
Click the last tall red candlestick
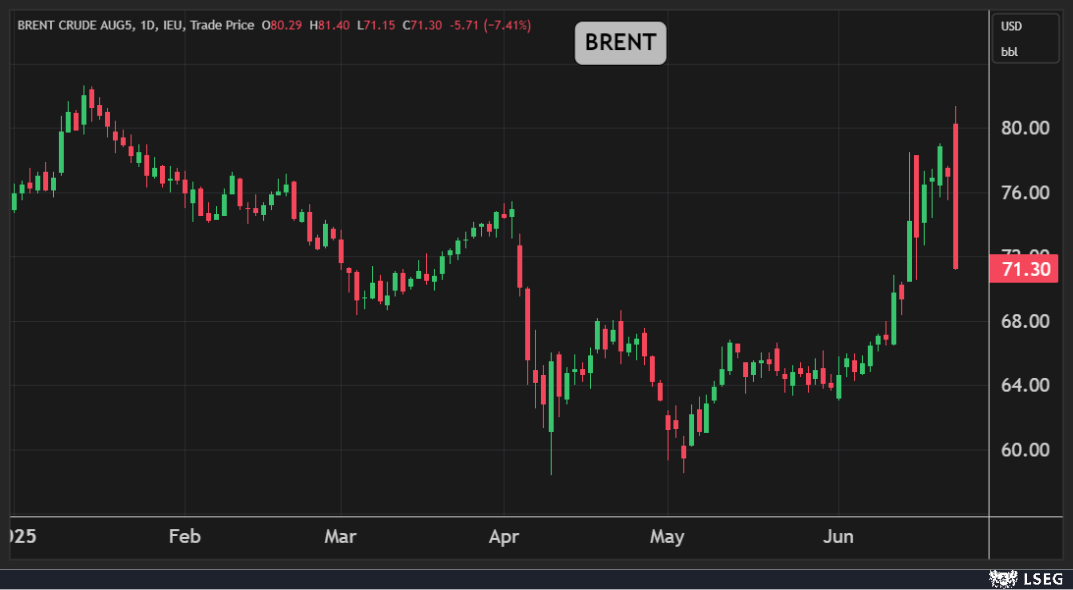pyautogui.click(x=956, y=195)
